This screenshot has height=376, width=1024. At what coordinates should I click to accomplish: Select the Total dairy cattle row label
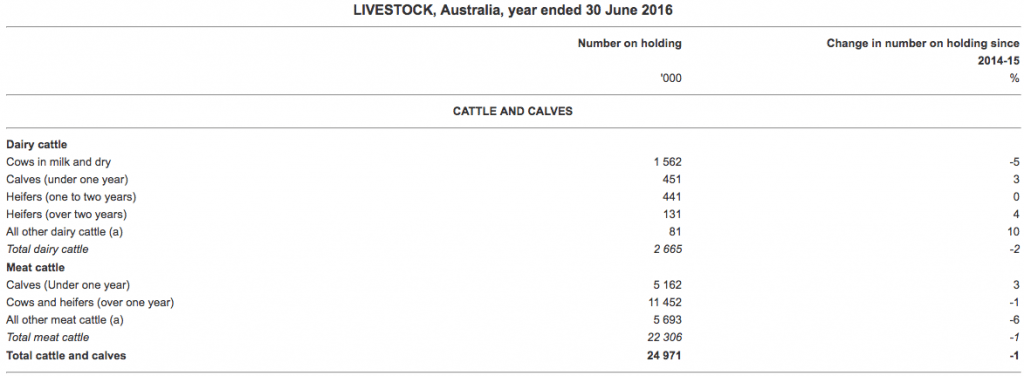(x=47, y=249)
